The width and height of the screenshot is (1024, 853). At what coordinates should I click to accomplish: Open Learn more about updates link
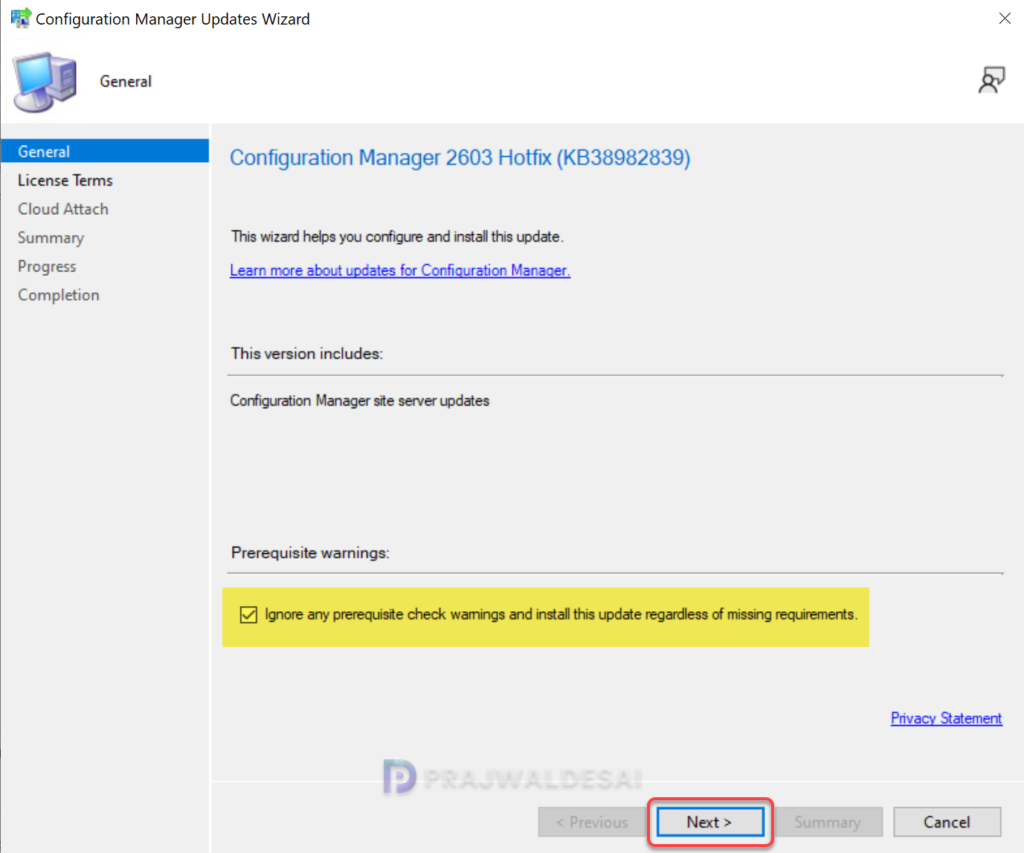tap(400, 270)
